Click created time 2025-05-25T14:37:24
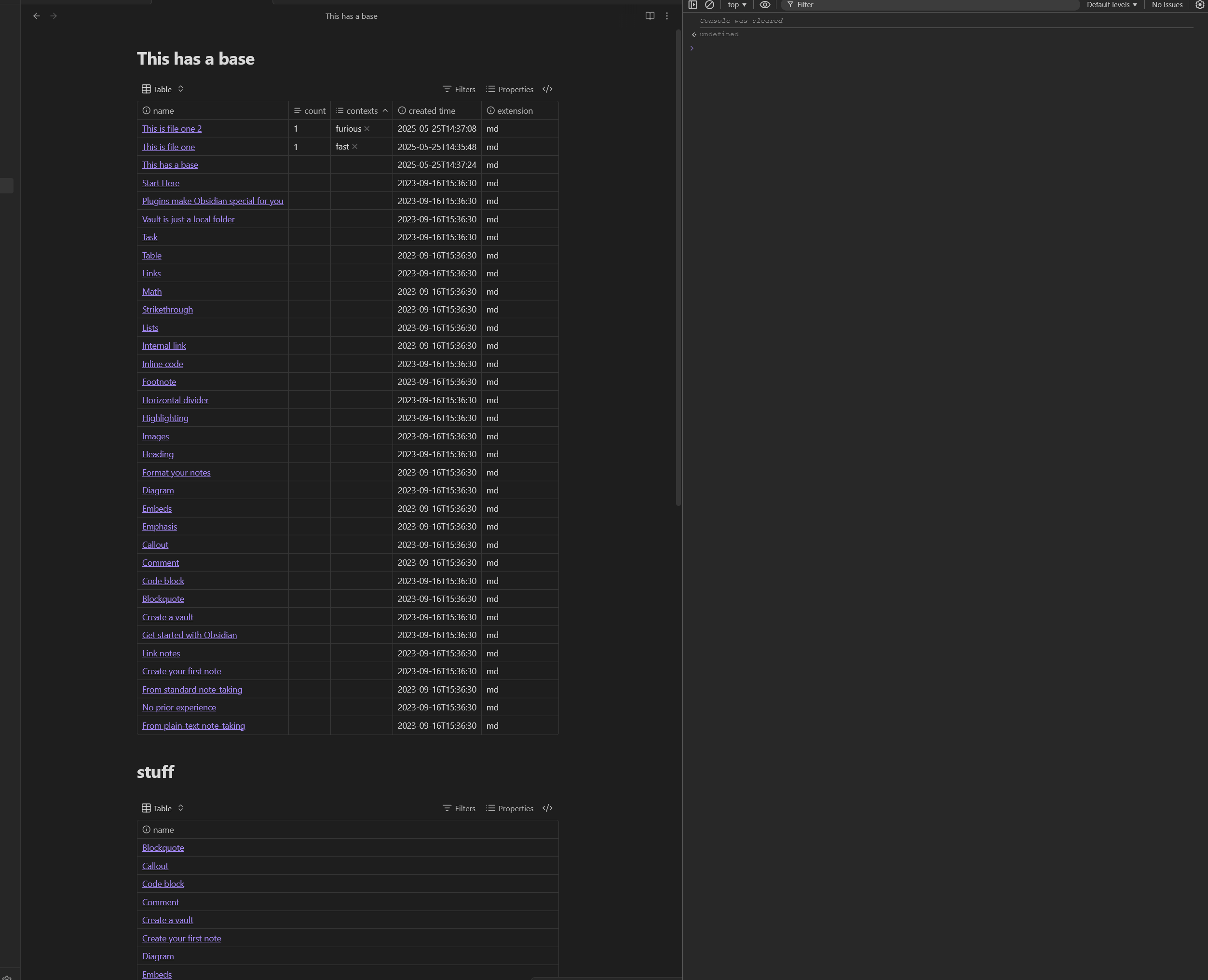Image resolution: width=1208 pixels, height=980 pixels. tap(437, 165)
